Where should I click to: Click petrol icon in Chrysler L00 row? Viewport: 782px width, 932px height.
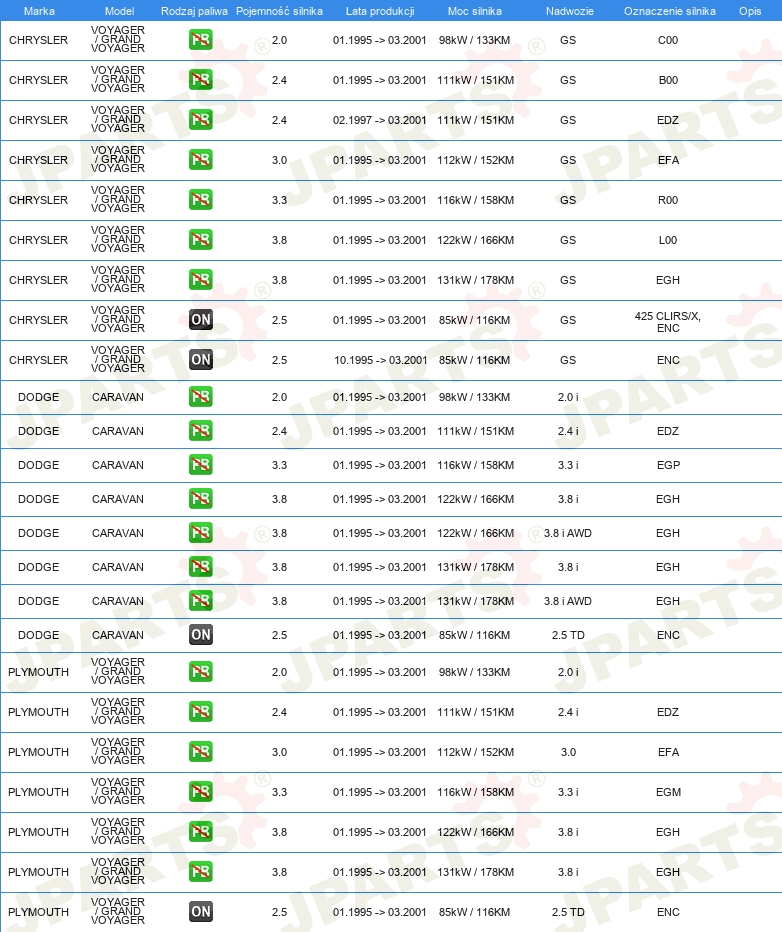[201, 240]
